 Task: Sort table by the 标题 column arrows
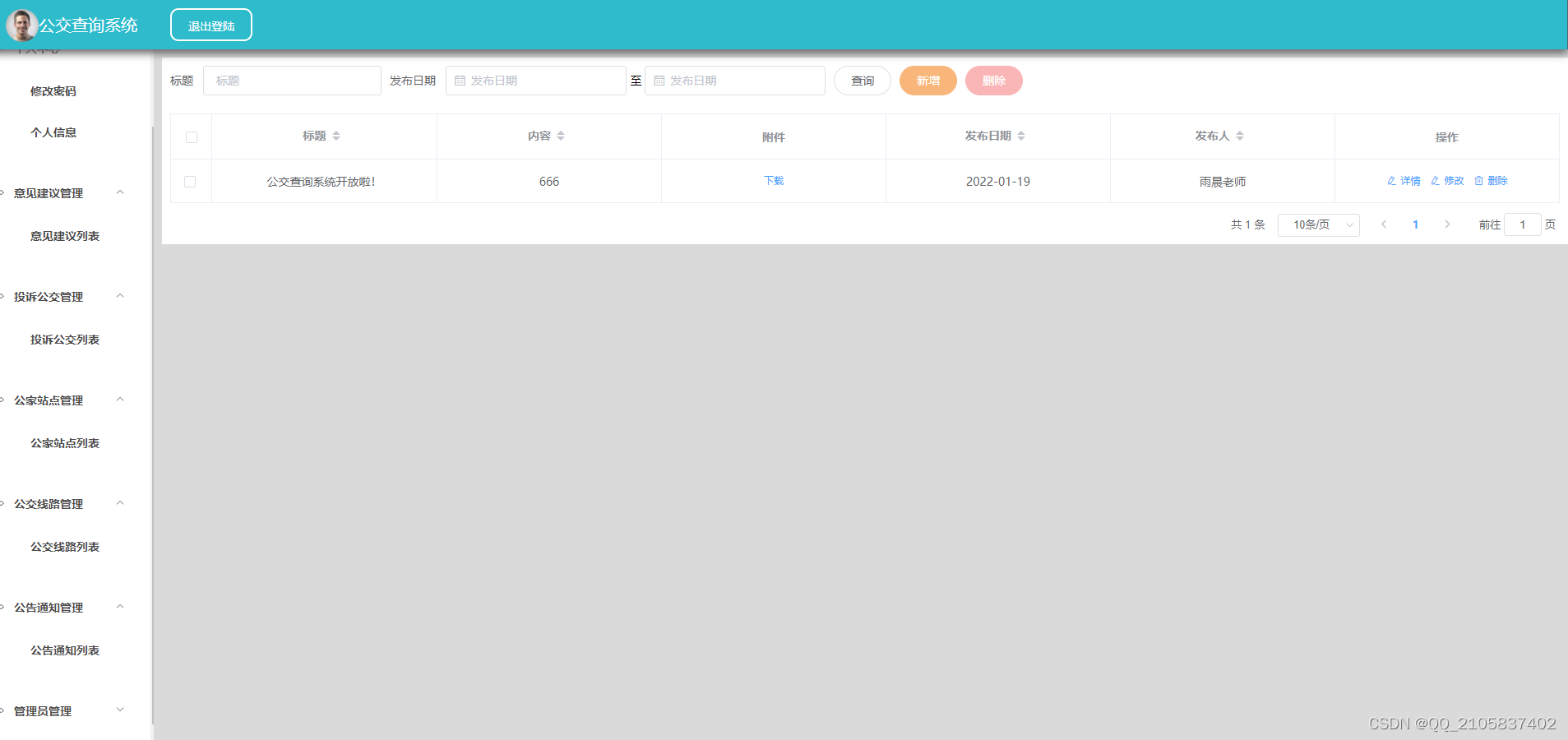[336, 136]
